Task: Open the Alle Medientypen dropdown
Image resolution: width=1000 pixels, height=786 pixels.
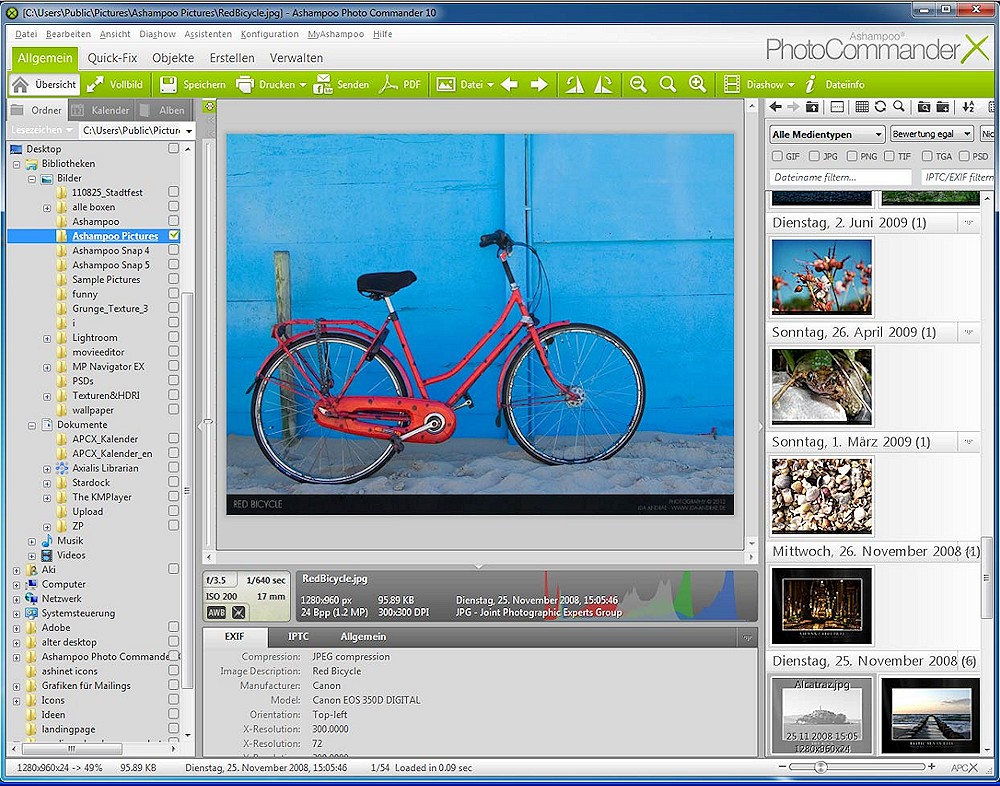Action: tap(827, 134)
